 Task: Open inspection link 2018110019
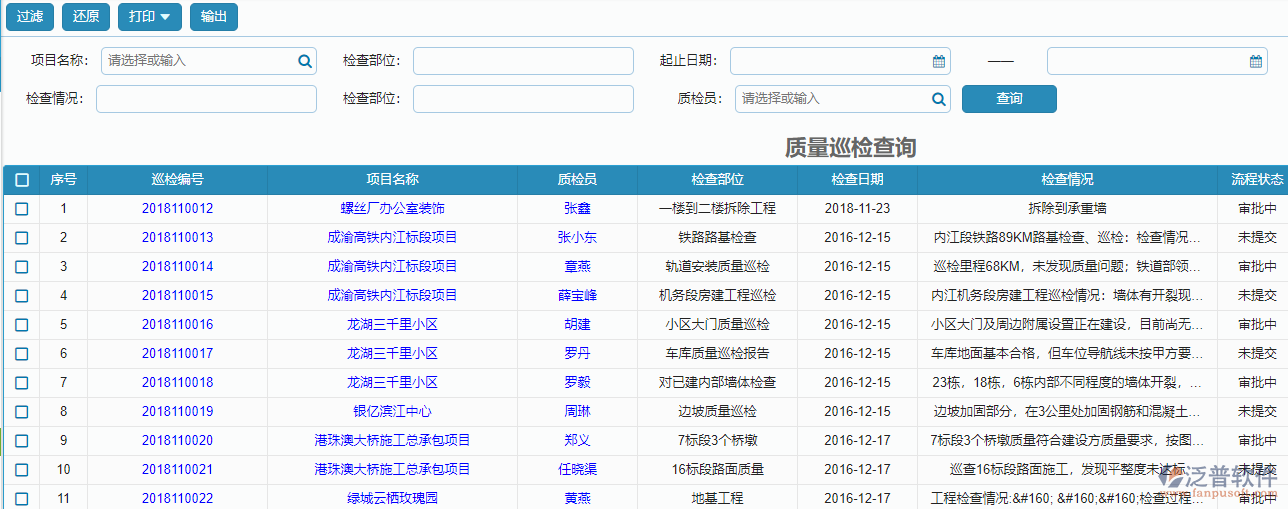pos(177,412)
